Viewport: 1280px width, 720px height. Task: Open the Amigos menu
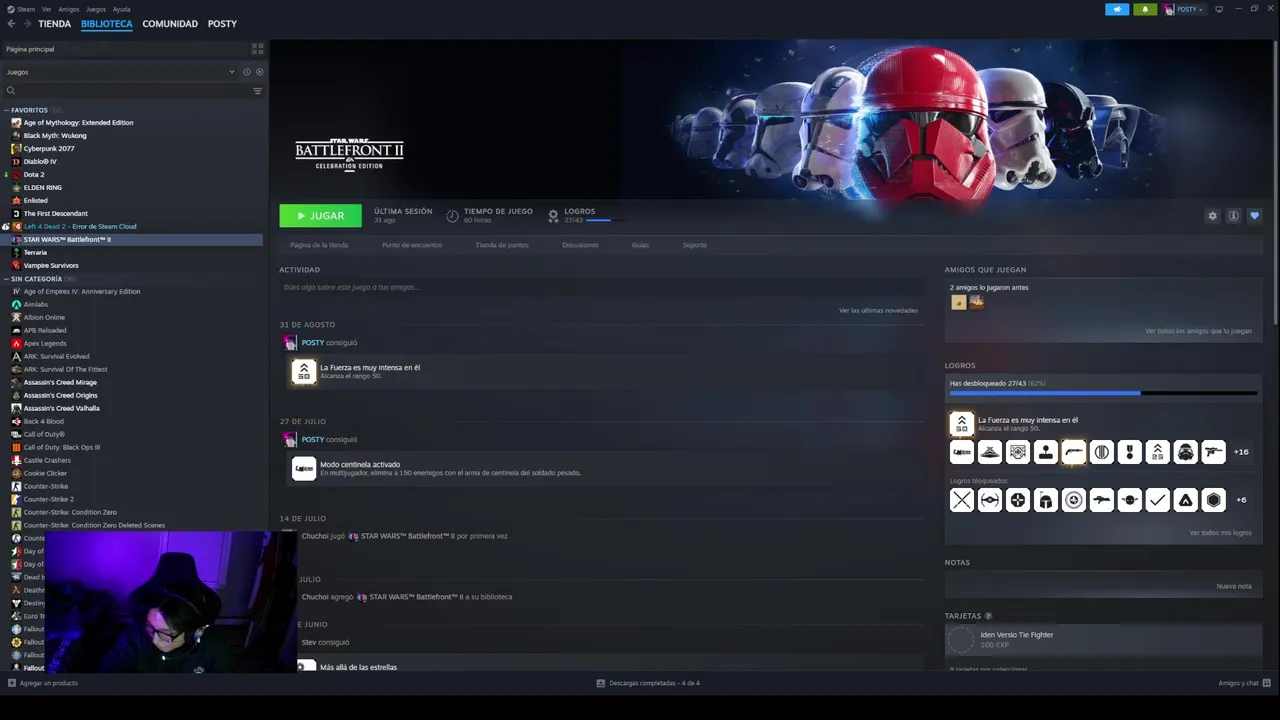pyautogui.click(x=69, y=9)
